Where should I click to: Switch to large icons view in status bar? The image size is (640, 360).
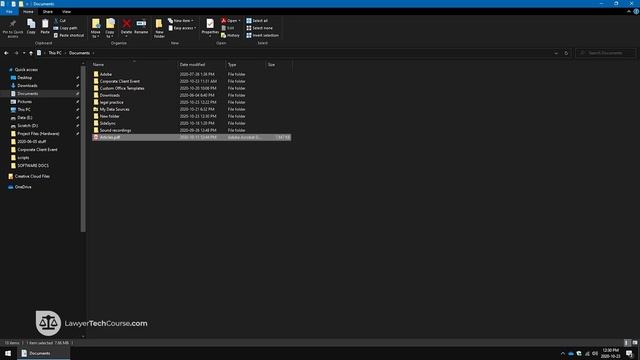[x=635, y=343]
